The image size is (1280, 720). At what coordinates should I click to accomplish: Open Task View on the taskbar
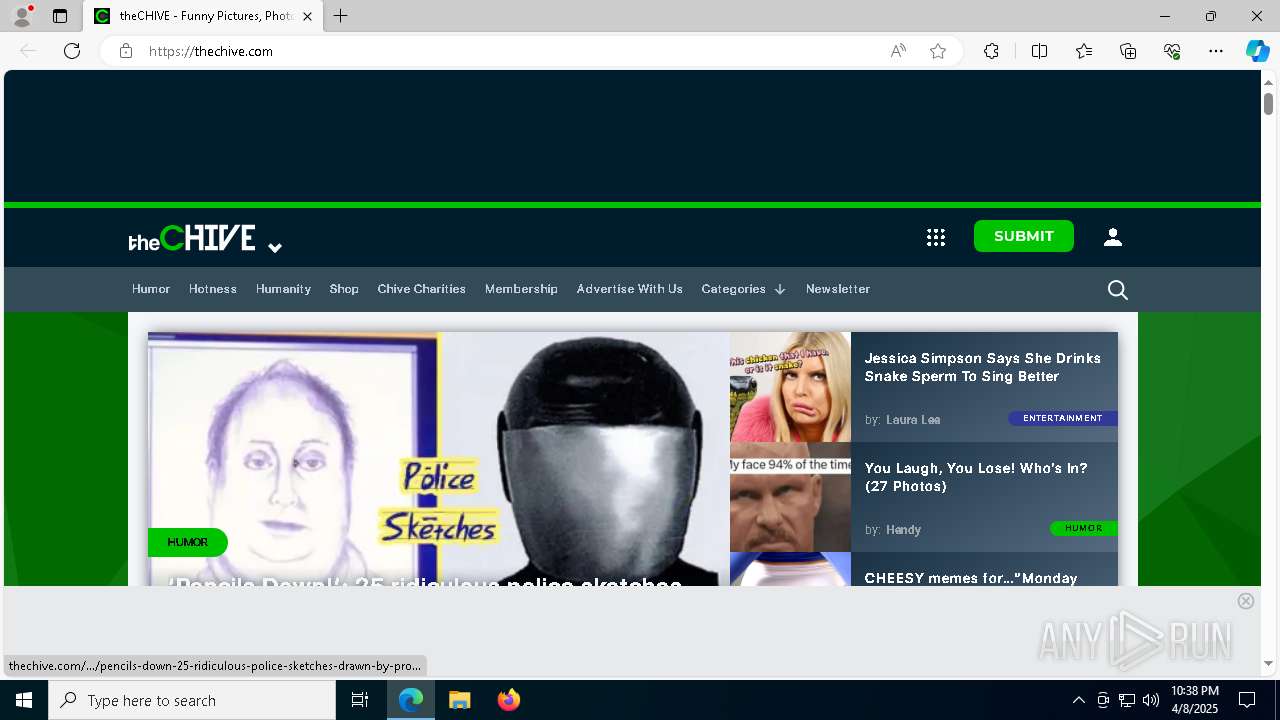point(360,700)
